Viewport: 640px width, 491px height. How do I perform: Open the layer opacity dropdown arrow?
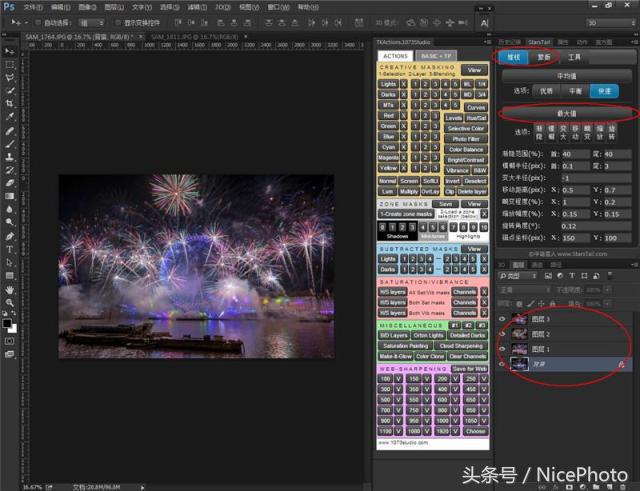click(608, 290)
